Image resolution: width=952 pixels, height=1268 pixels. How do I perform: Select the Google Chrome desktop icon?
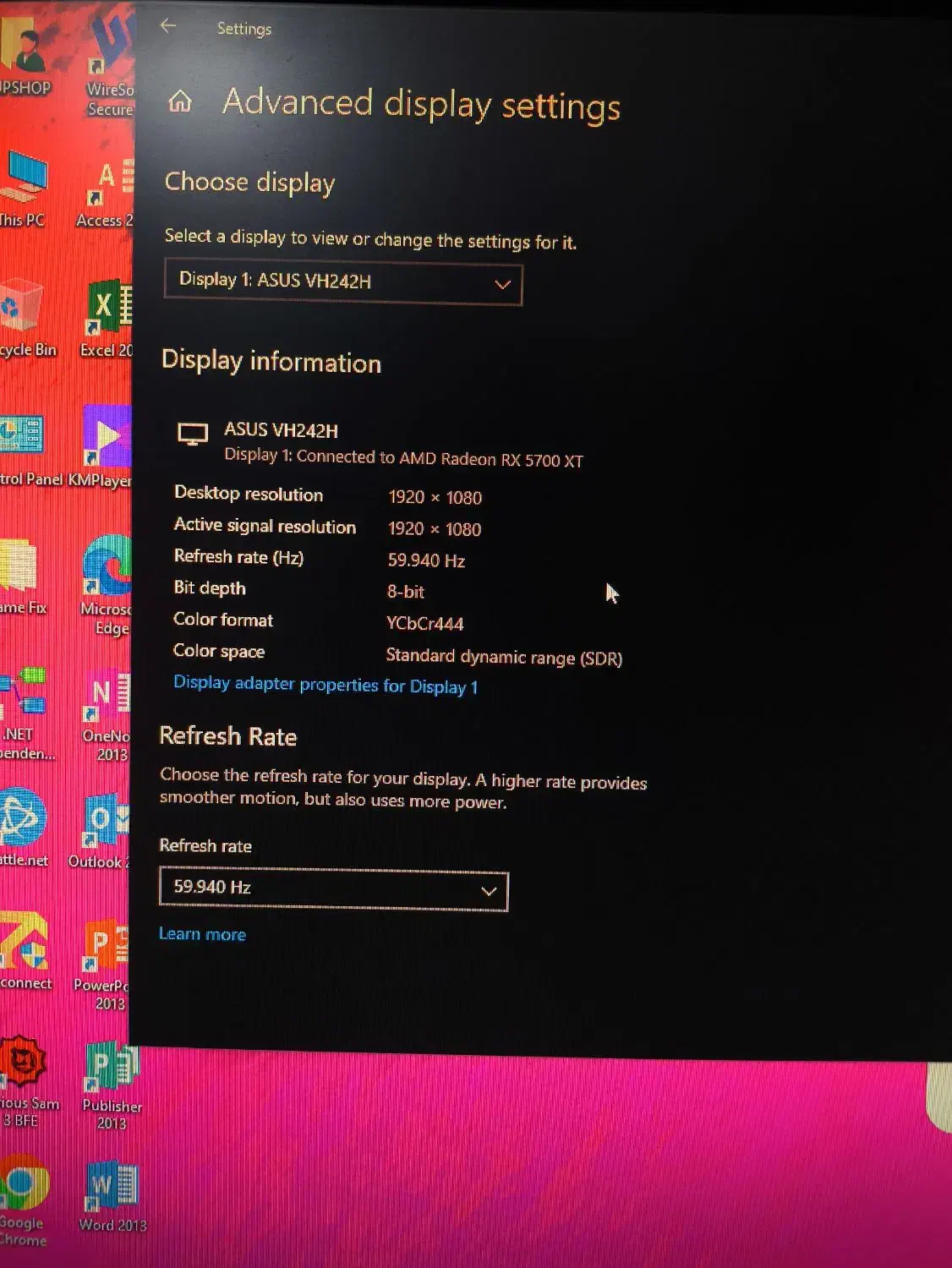(x=24, y=1203)
